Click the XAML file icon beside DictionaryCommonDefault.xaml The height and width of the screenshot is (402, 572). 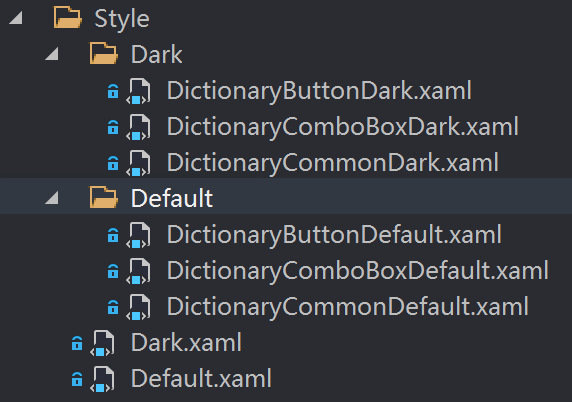(x=138, y=308)
